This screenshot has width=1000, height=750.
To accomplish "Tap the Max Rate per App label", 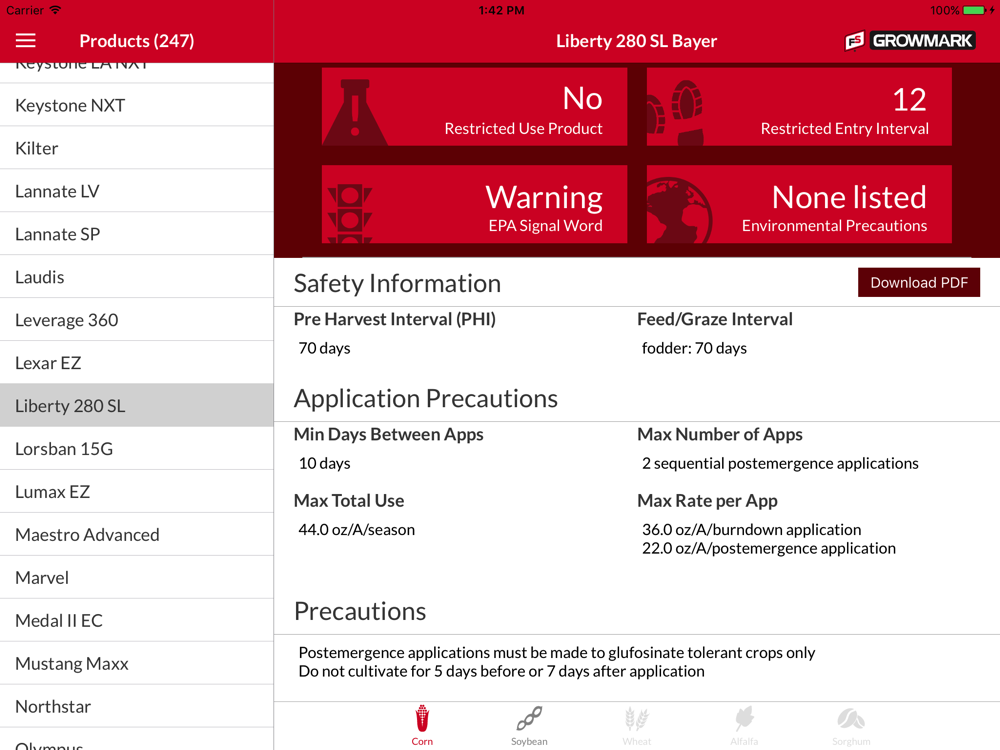I will coord(707,501).
